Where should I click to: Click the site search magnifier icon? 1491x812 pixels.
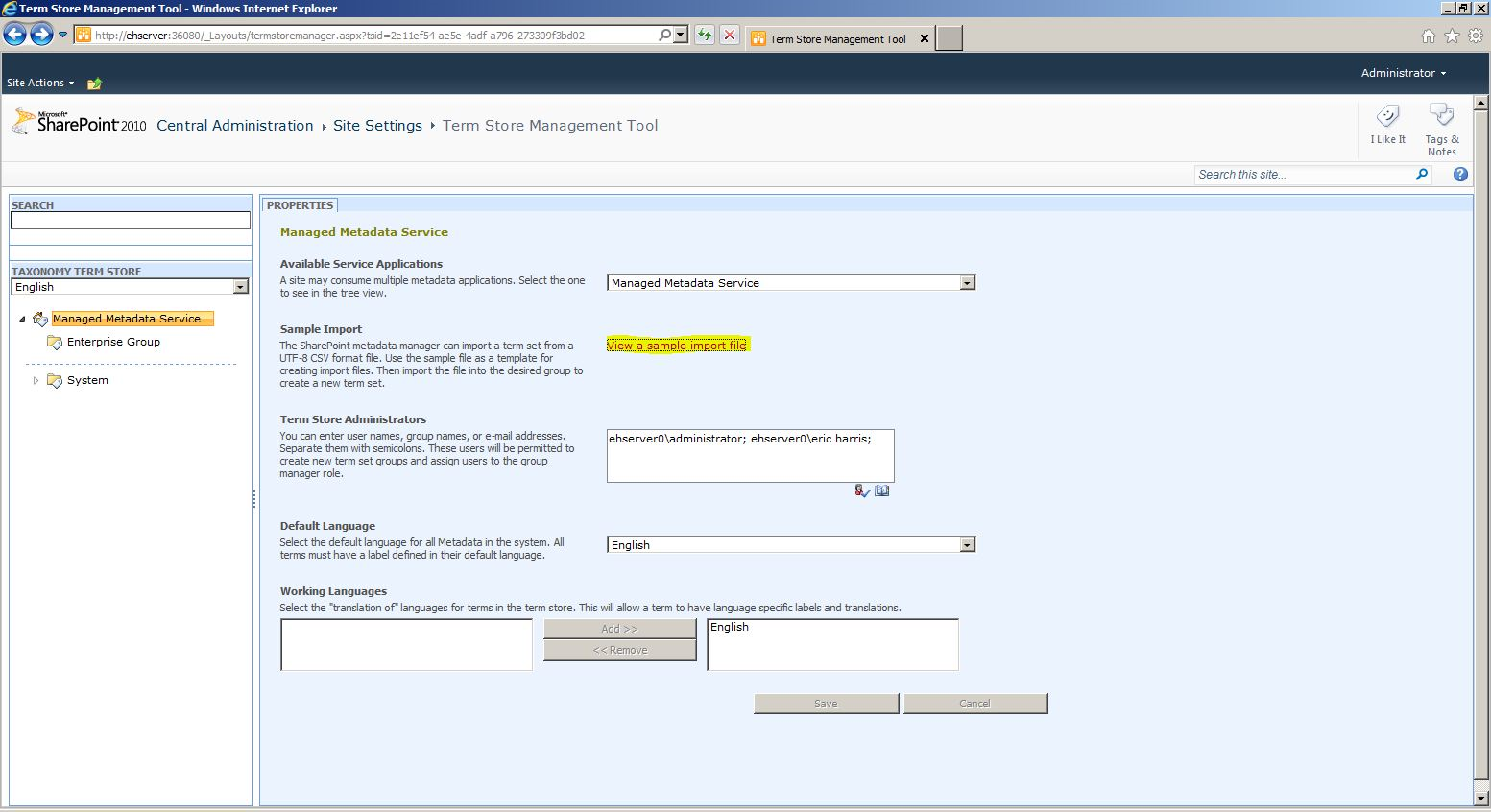click(x=1422, y=175)
